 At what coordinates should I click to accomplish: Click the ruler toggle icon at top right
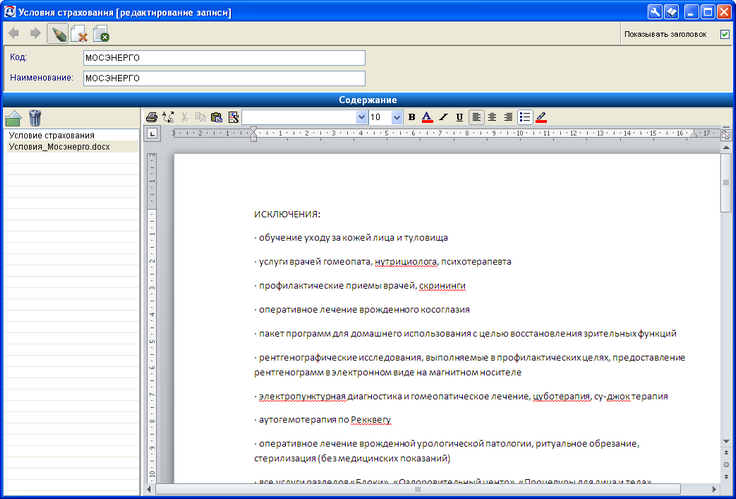[x=726, y=135]
